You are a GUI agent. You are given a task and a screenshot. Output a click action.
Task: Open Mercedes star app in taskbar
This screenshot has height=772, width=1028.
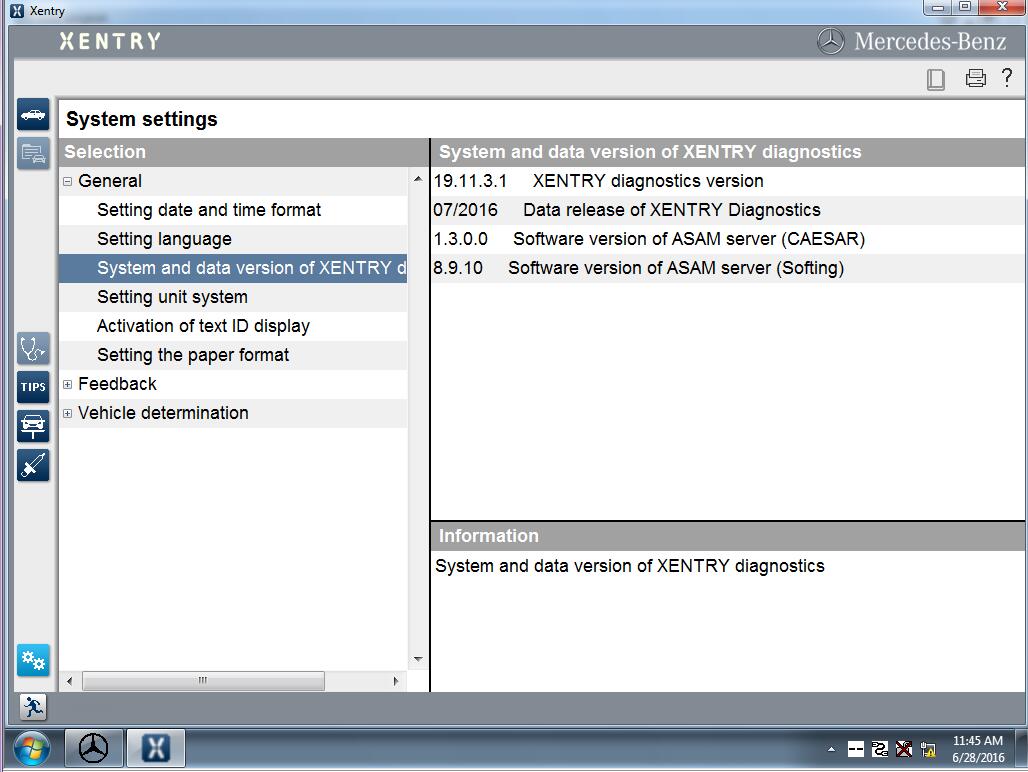point(93,748)
